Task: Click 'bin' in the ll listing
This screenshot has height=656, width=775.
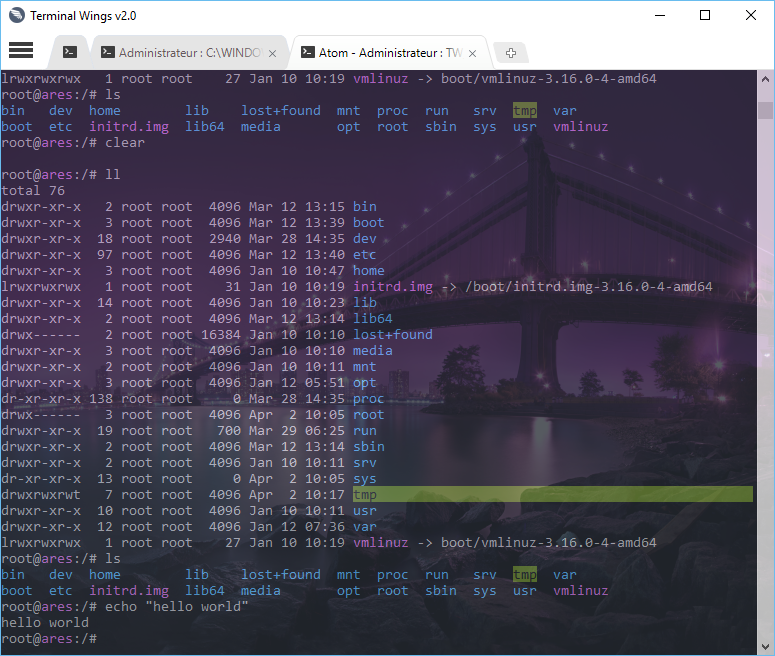Action: (365, 207)
